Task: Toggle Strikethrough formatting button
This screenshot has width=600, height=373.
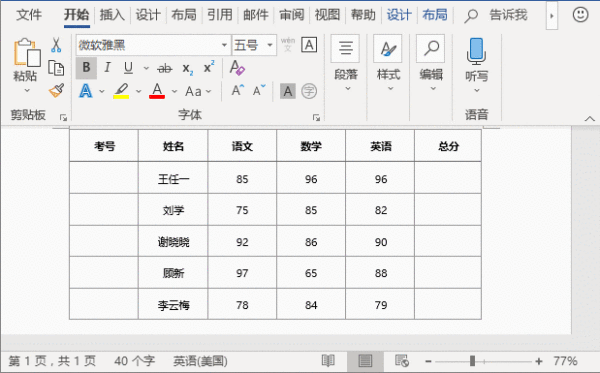Action: (x=165, y=68)
